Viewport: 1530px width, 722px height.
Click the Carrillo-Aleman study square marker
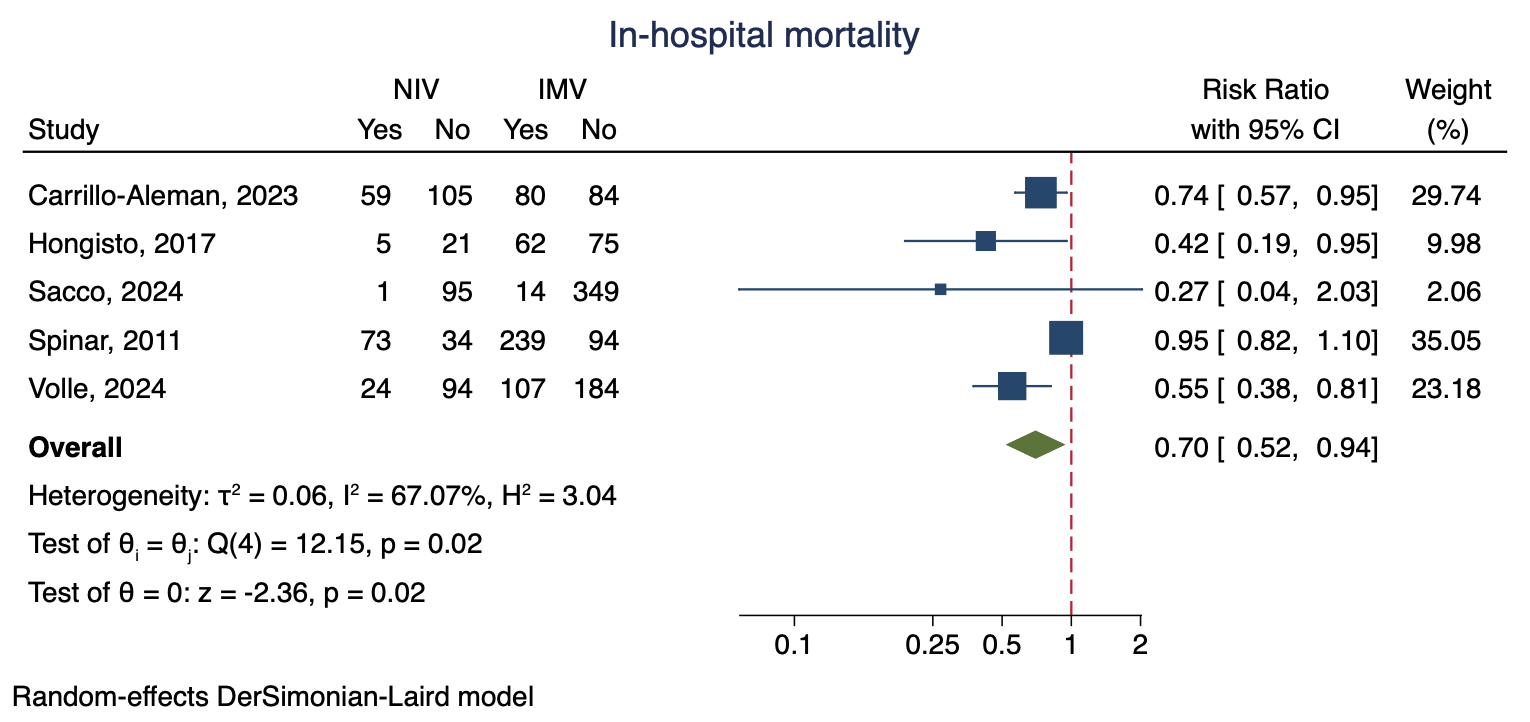pos(1040,193)
